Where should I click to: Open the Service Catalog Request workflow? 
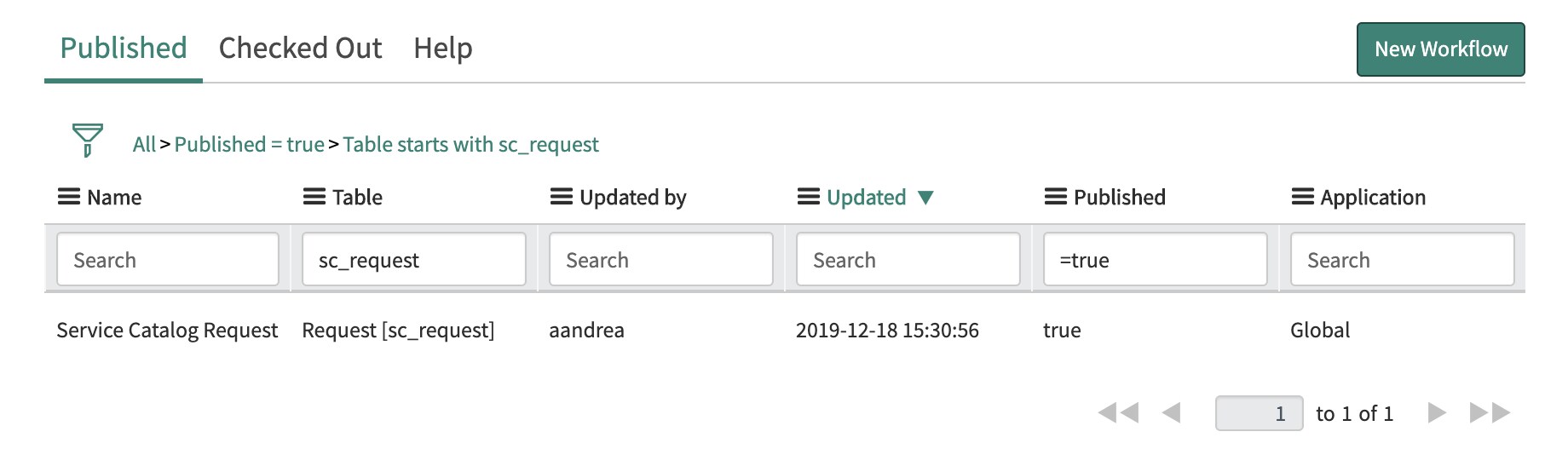(x=167, y=331)
